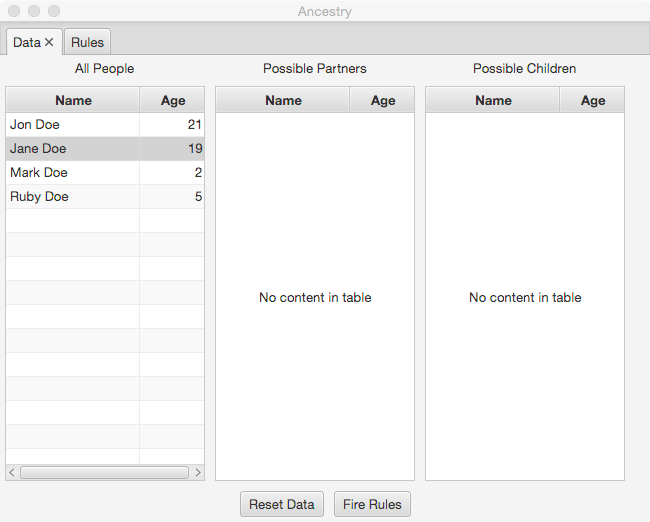The image size is (650, 522).
Task: Close the Ancestry window
Action: point(14,11)
